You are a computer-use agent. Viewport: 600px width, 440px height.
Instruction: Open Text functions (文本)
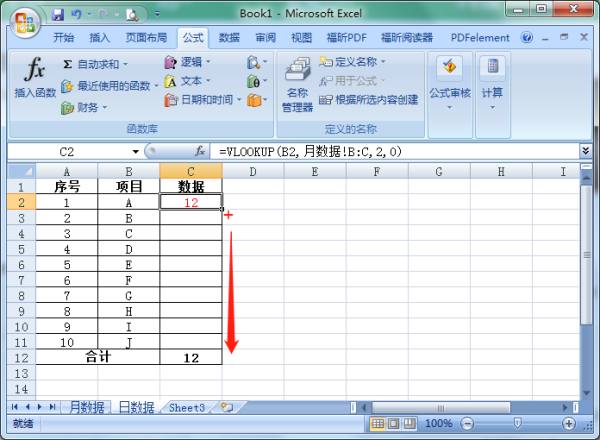[188, 81]
